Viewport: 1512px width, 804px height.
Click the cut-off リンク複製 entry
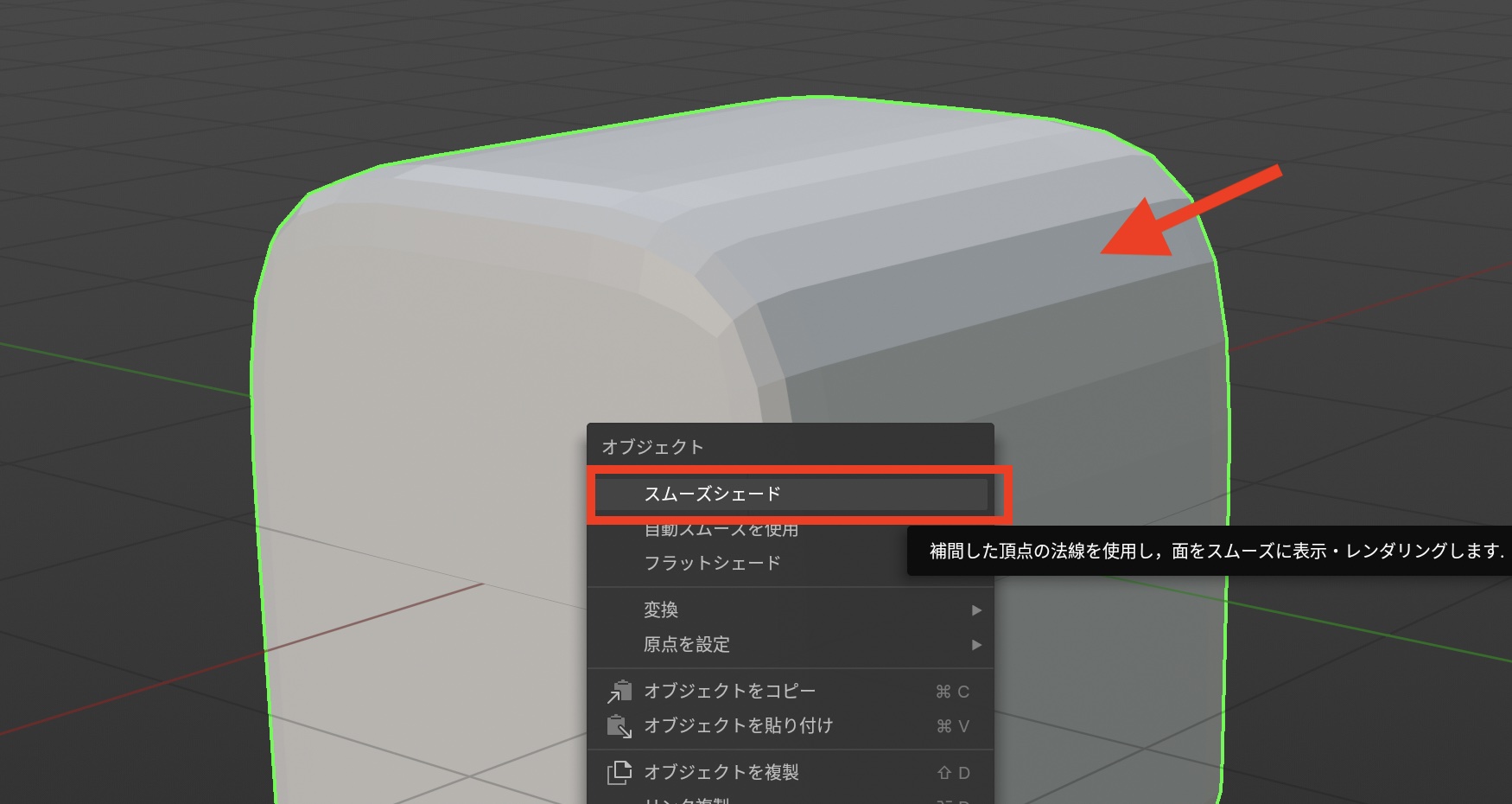(x=687, y=800)
